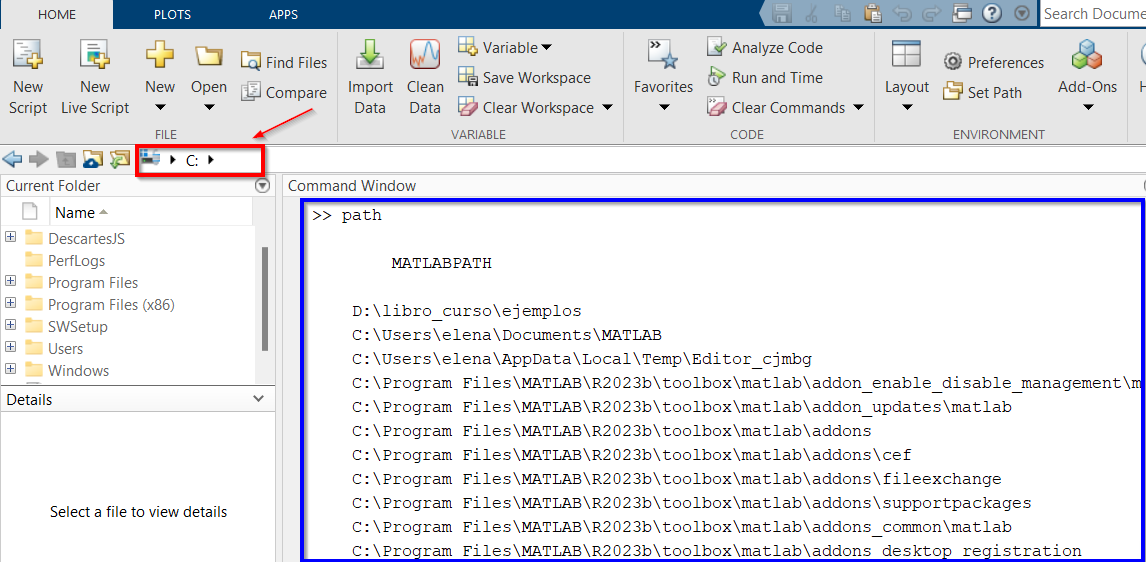
Task: Open the Favorites menu
Action: [663, 77]
